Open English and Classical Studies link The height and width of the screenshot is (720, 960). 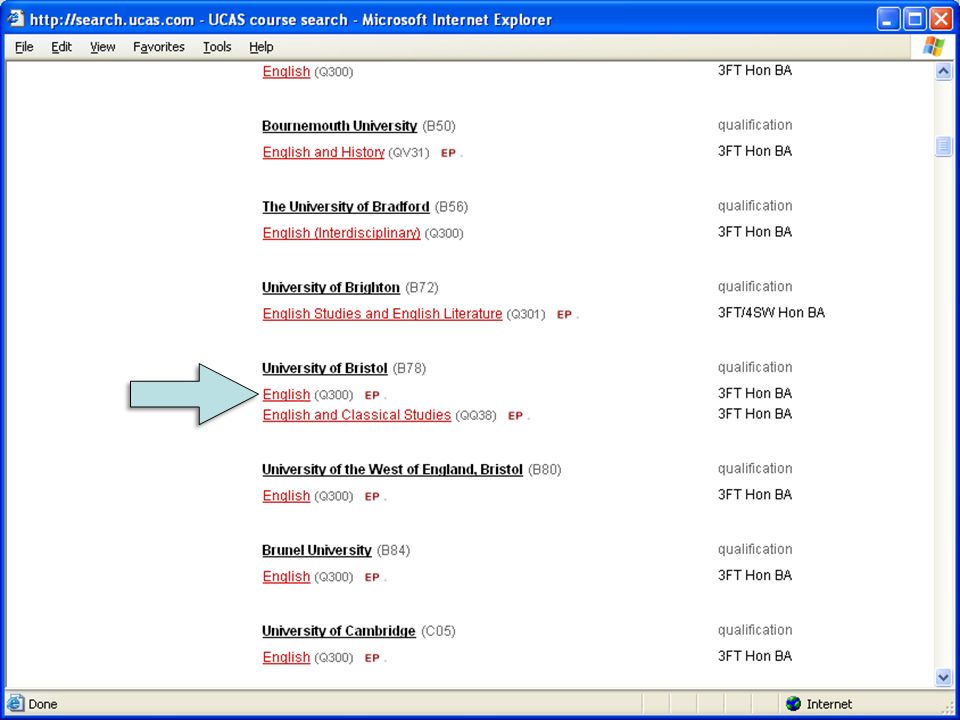point(356,415)
